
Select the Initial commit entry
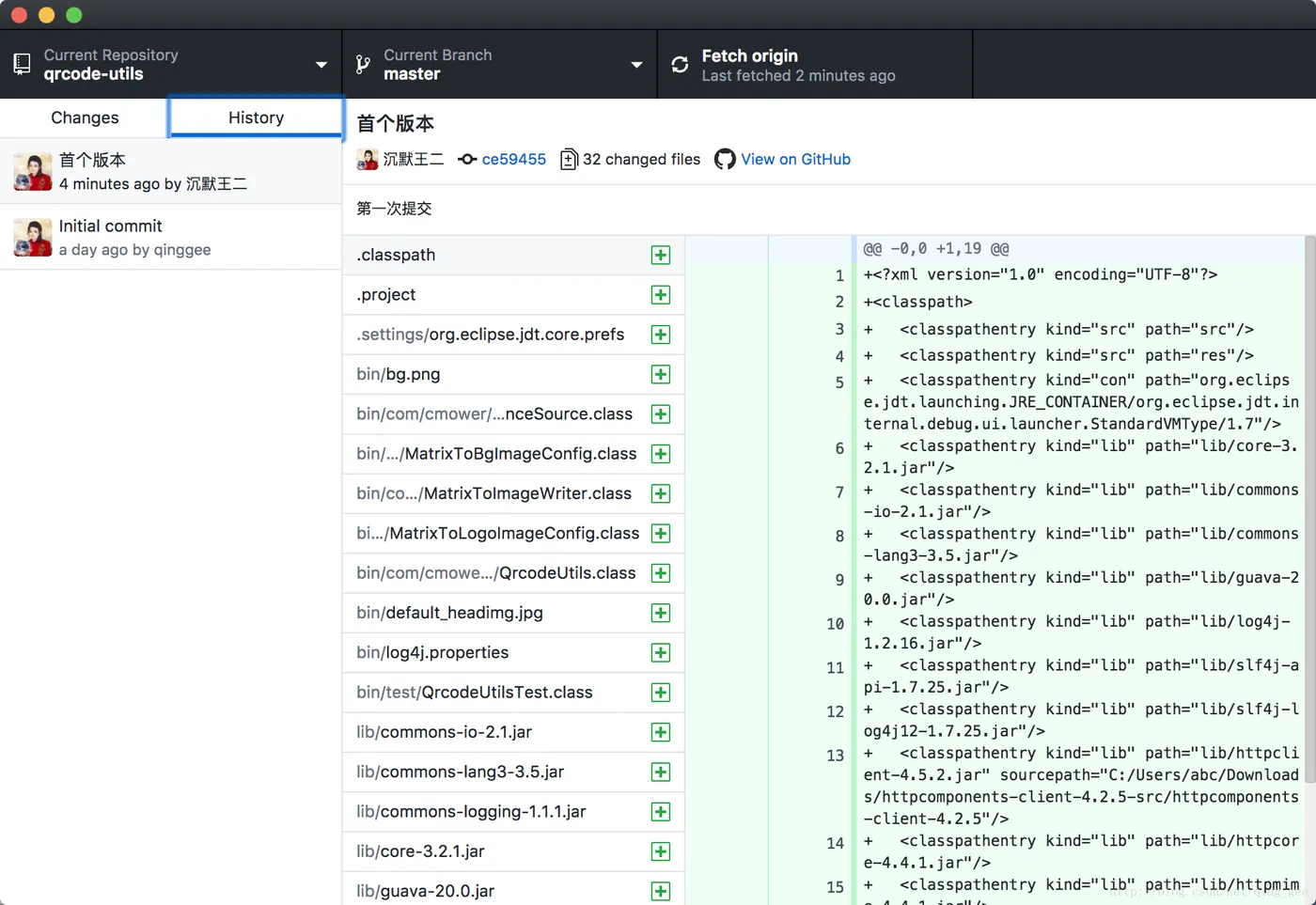170,238
